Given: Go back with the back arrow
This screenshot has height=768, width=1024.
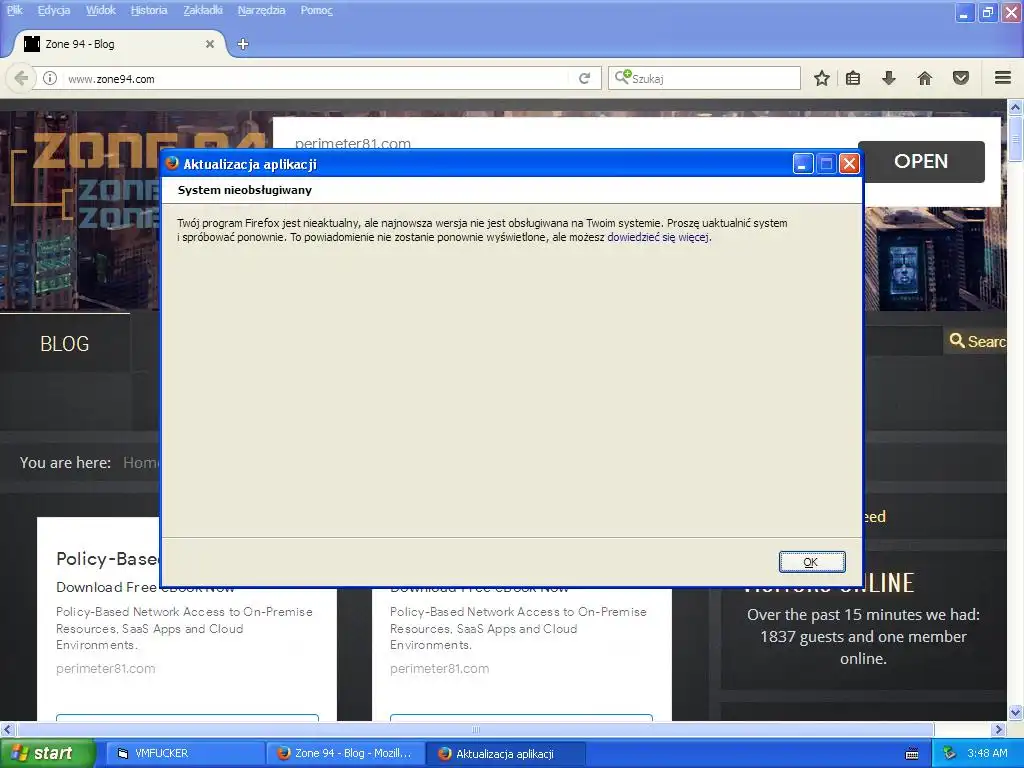Looking at the screenshot, I should click(x=21, y=78).
